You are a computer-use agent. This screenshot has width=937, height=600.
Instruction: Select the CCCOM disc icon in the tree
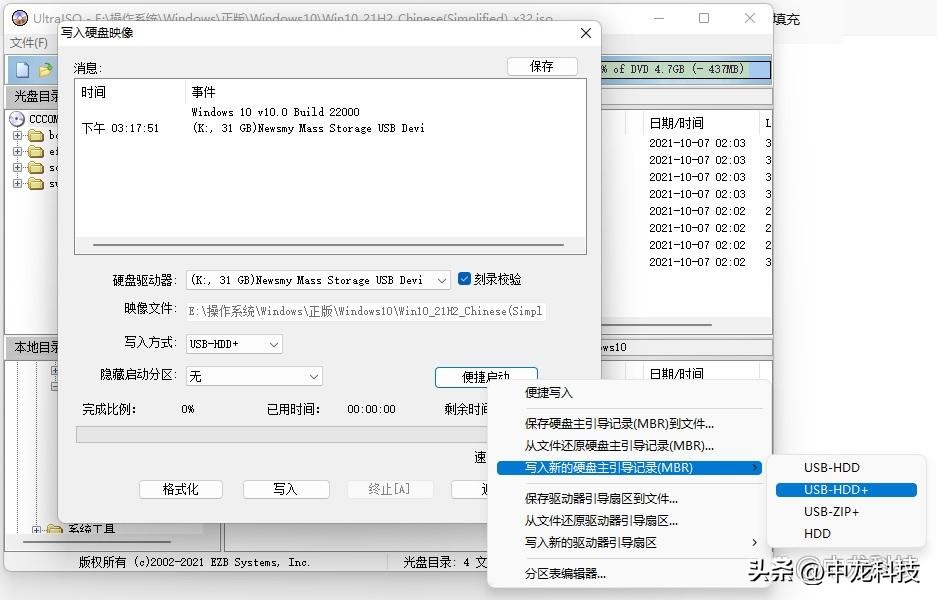point(16,118)
